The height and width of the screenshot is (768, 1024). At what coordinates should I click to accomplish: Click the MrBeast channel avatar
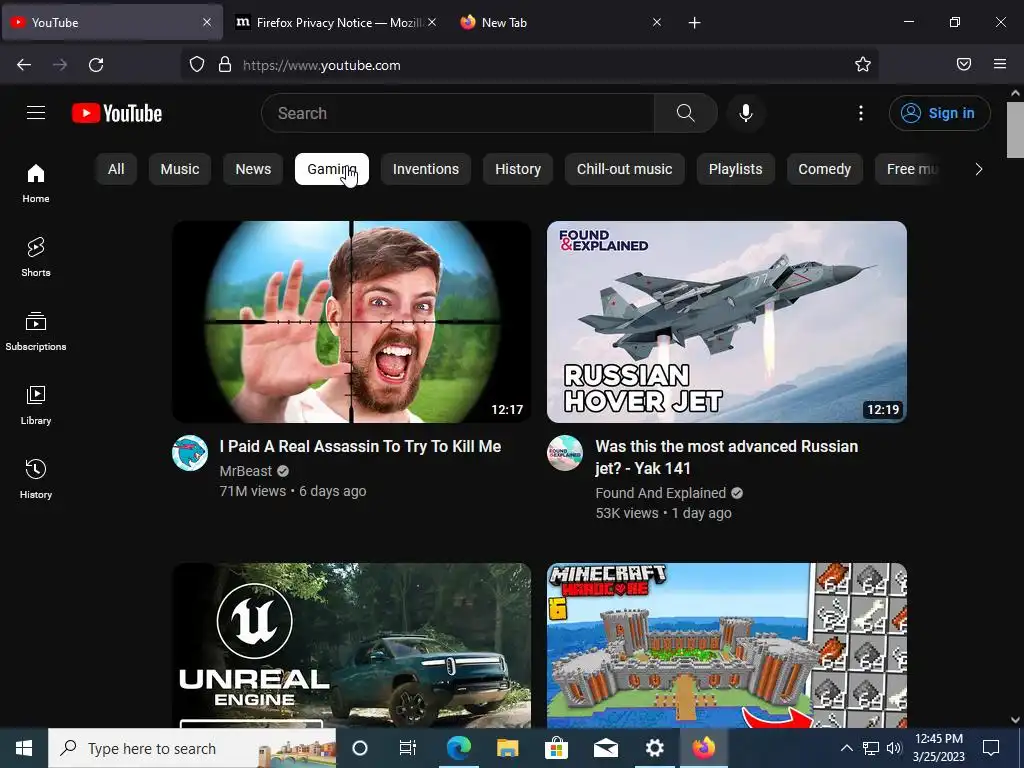(190, 453)
